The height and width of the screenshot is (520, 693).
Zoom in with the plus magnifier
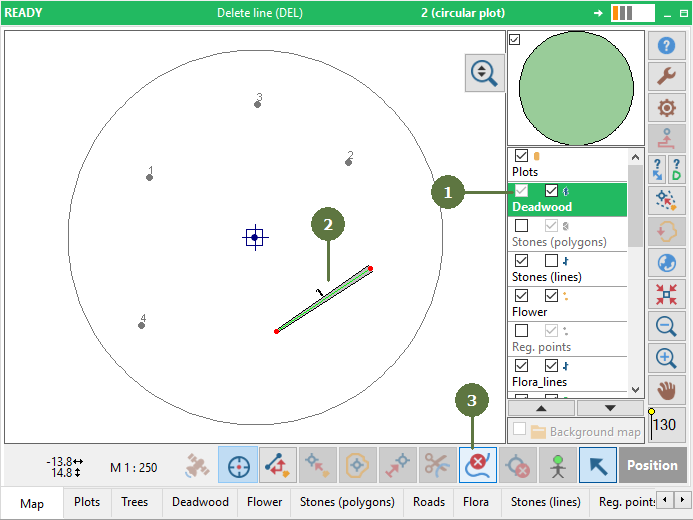[x=666, y=358]
